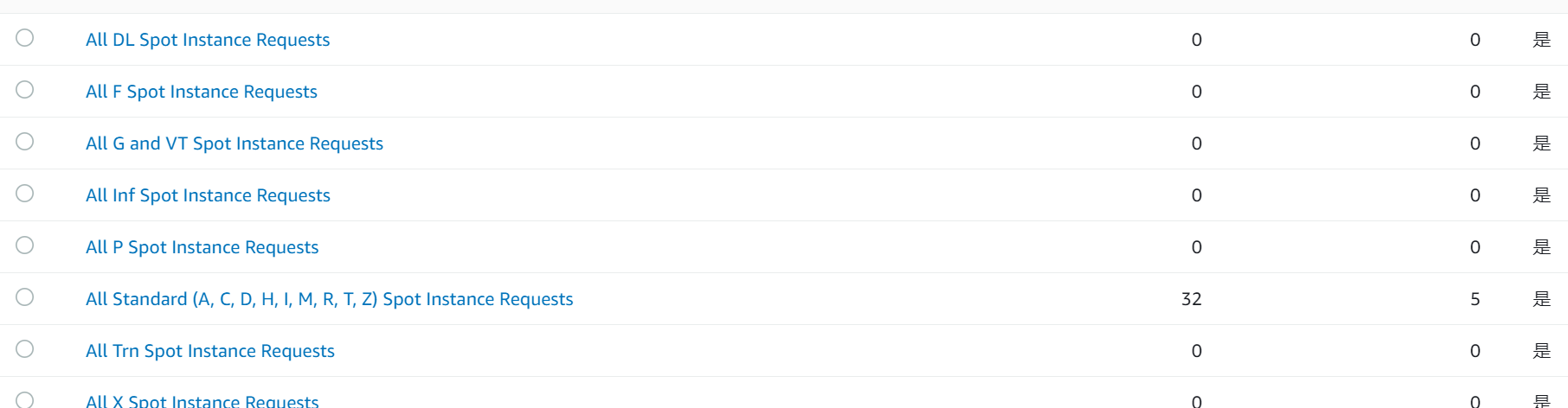Open the All Trn Spot Instance Requests link
Image resolution: width=1568 pixels, height=408 pixels.
(210, 351)
